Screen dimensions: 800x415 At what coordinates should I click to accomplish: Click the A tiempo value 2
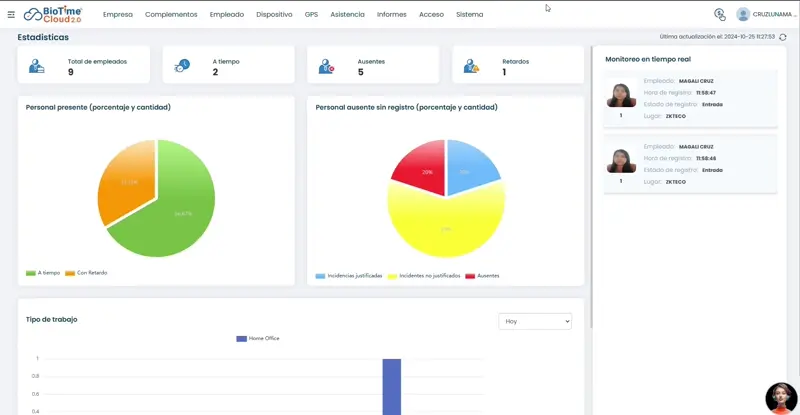(215, 72)
